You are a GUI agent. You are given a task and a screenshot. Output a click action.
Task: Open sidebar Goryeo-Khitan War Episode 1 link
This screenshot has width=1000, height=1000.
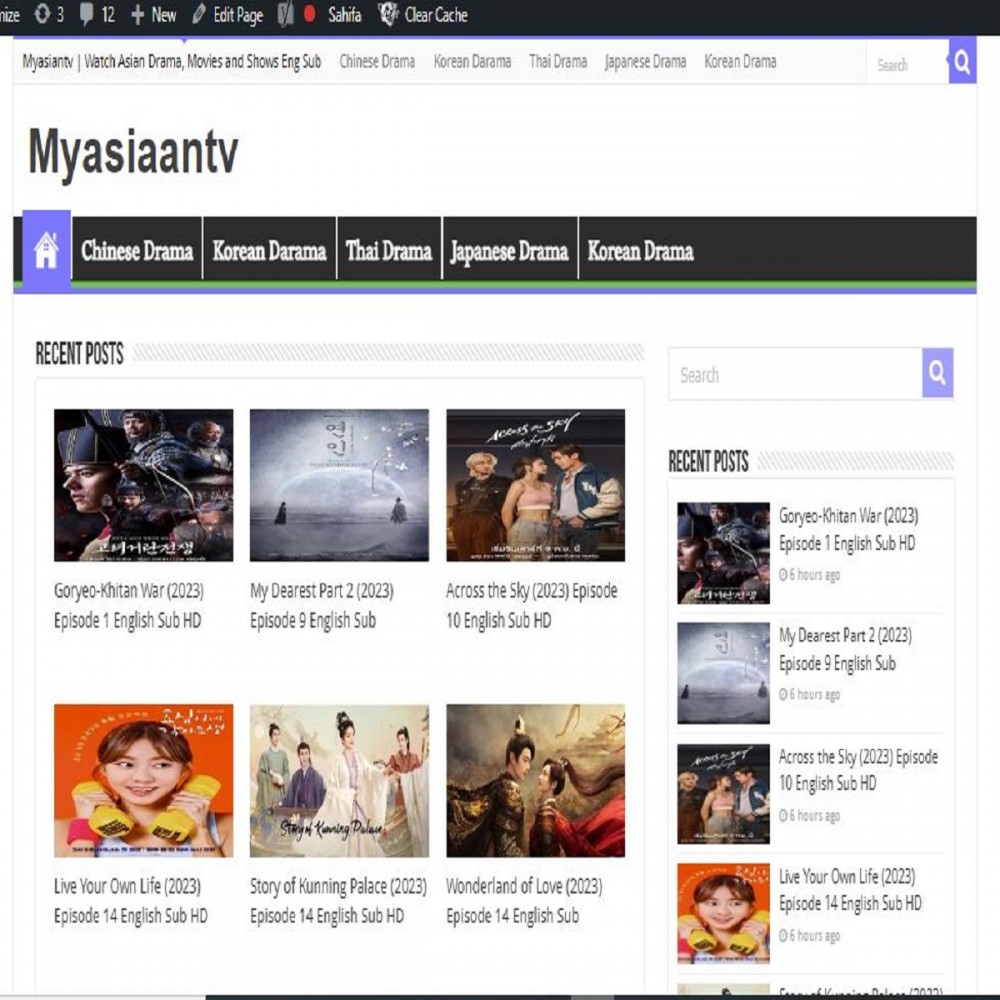[849, 529]
